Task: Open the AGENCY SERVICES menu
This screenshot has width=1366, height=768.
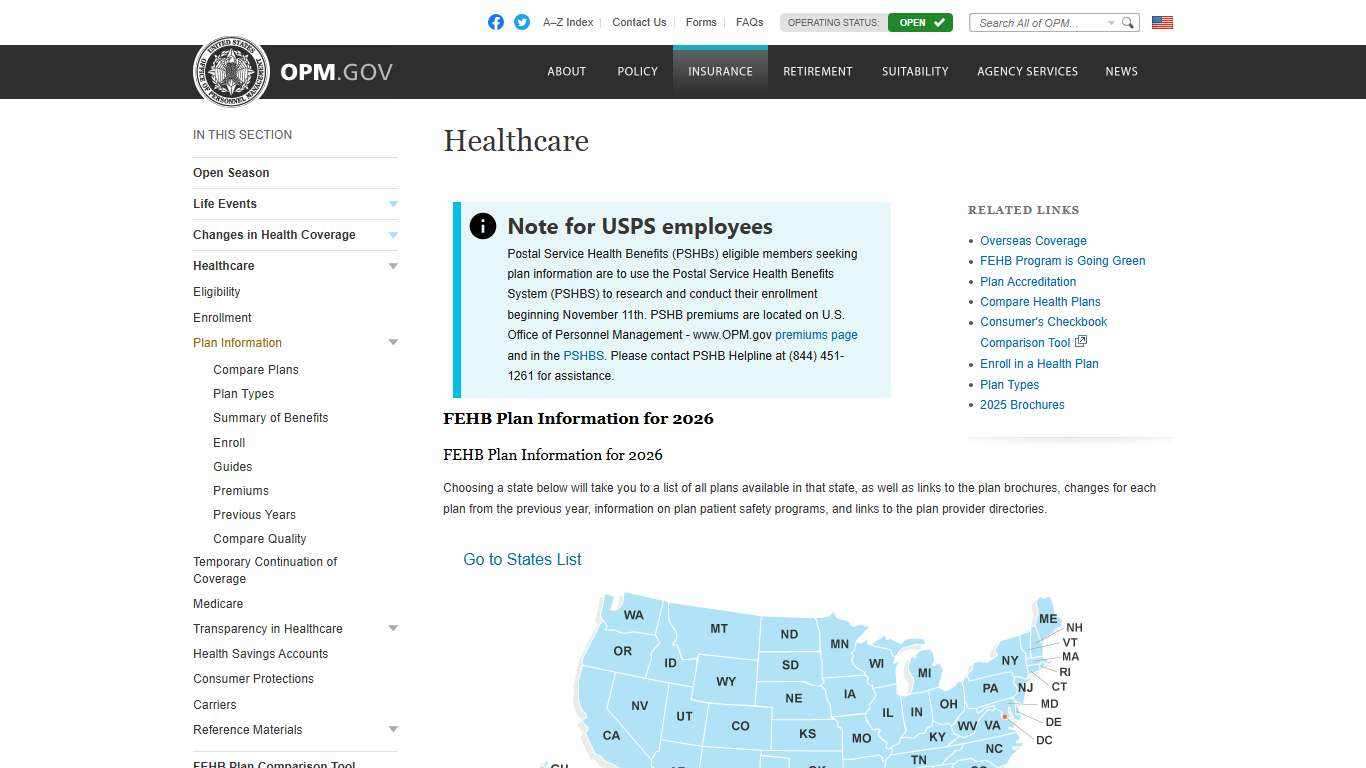Action: point(1027,71)
